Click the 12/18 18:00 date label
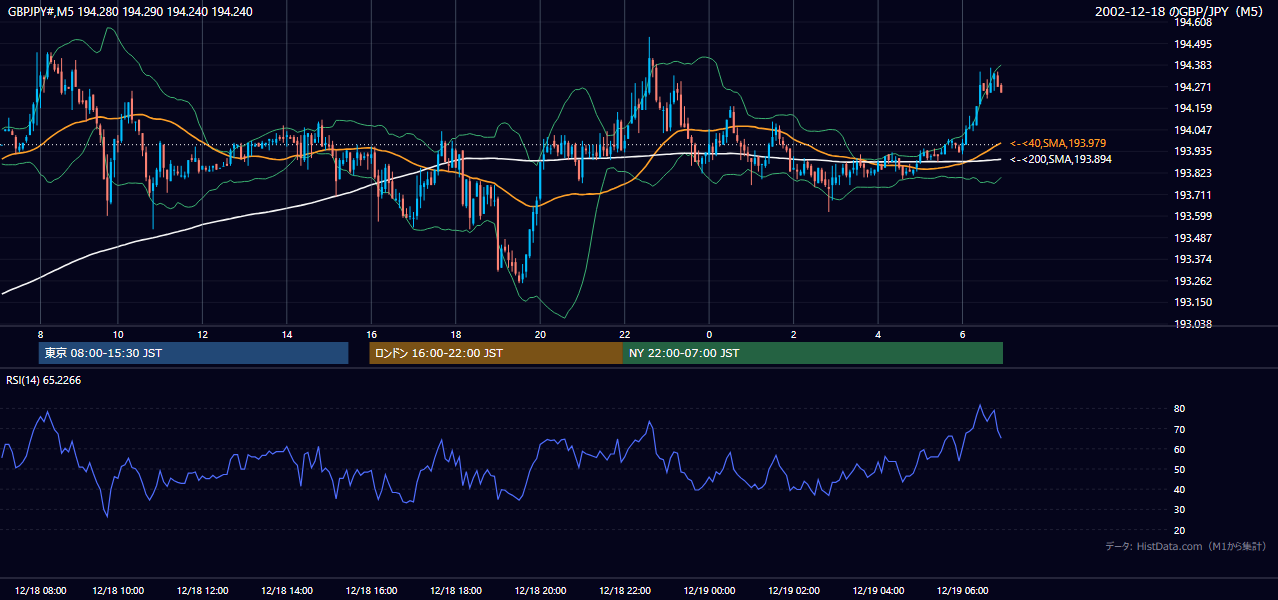 point(456,590)
